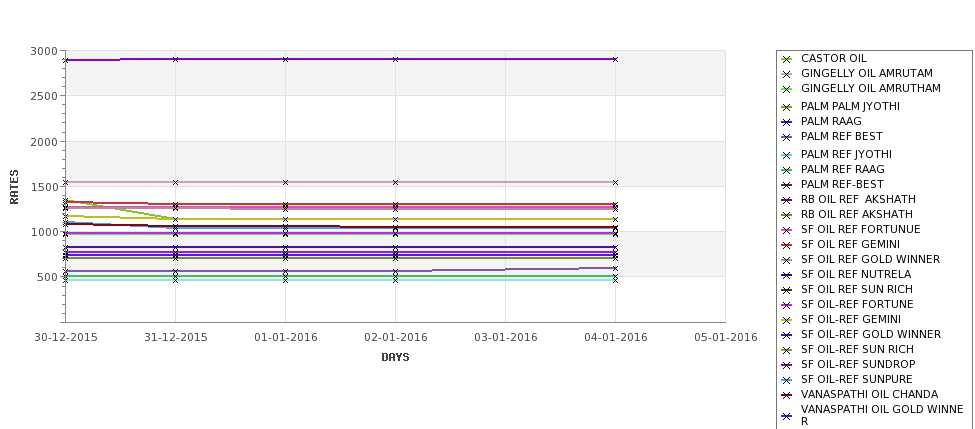Click the top purple line point at 02-01-2016
975x429 pixels.
[395, 60]
